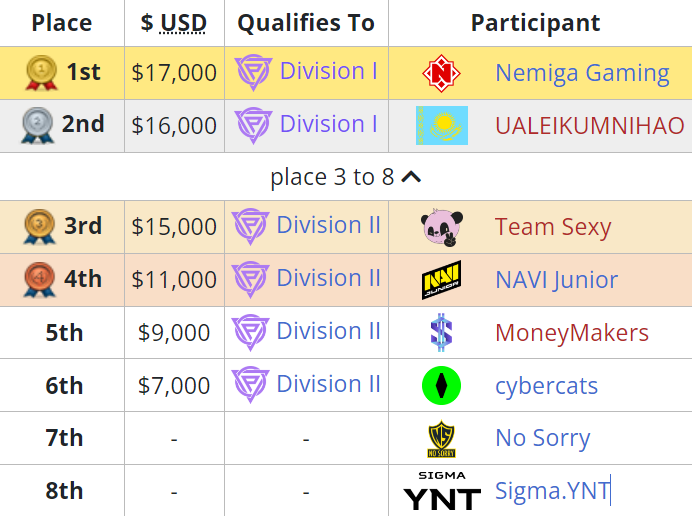Click the Kazakhstan flag icon
The width and height of the screenshot is (692, 516).
[x=442, y=125]
